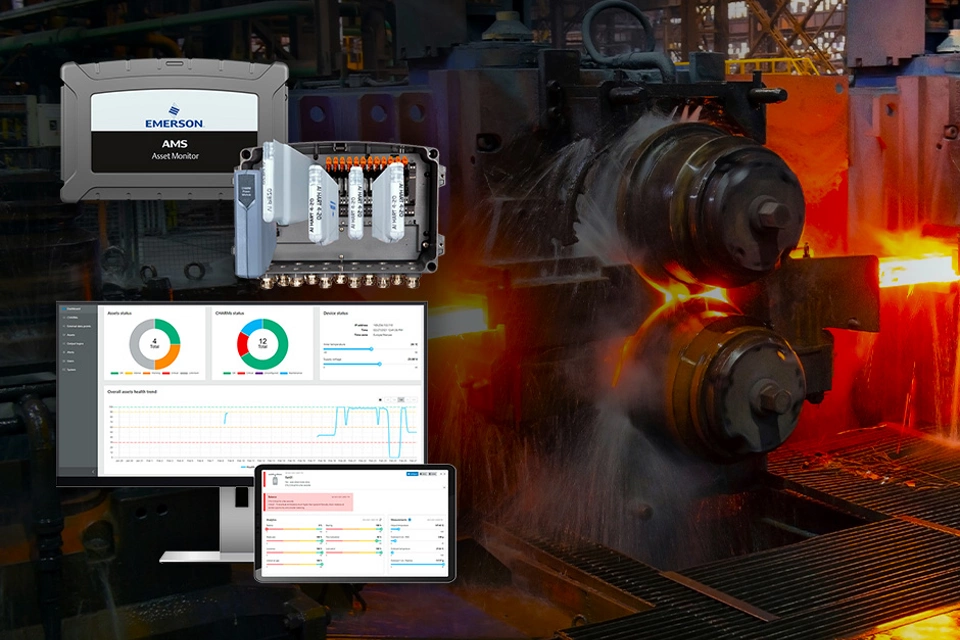Click the Assets status donut chart
This screenshot has height=640, width=960.
(x=153, y=345)
